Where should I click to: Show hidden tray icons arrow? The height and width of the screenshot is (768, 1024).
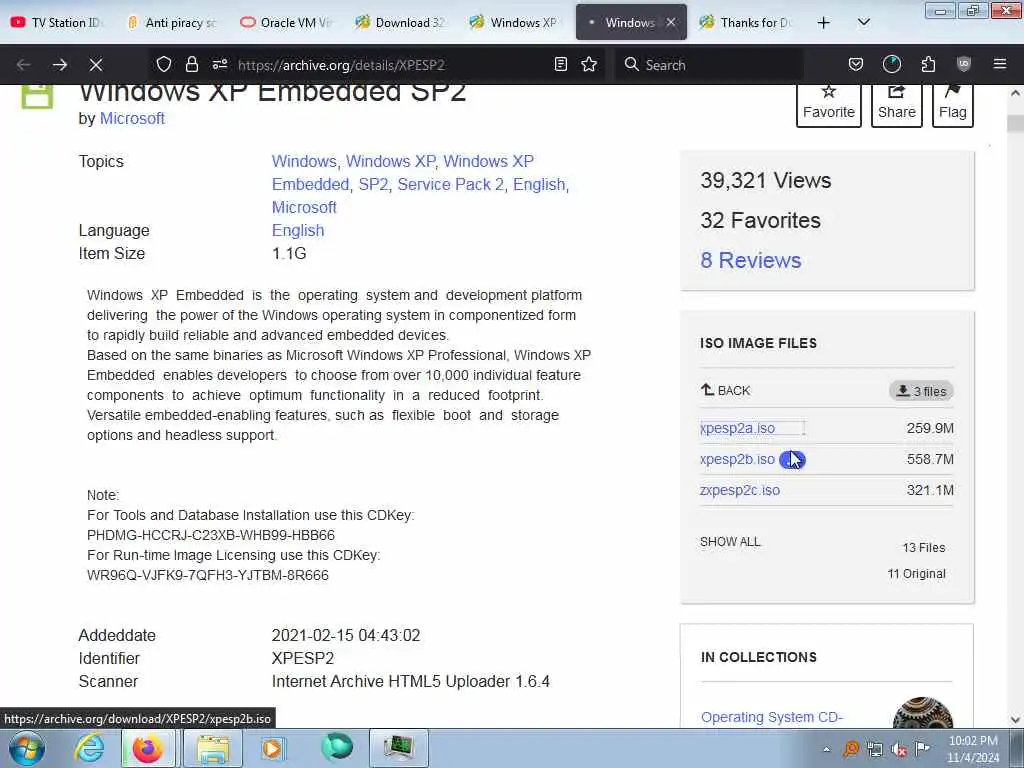point(827,749)
